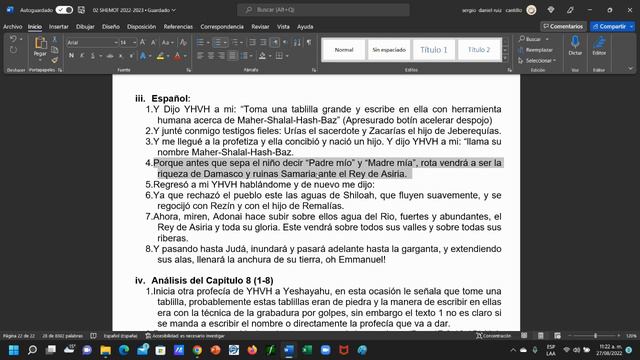The width and height of the screenshot is (640, 360).
Task: Switch to the Referencias tab
Action: click(x=178, y=27)
